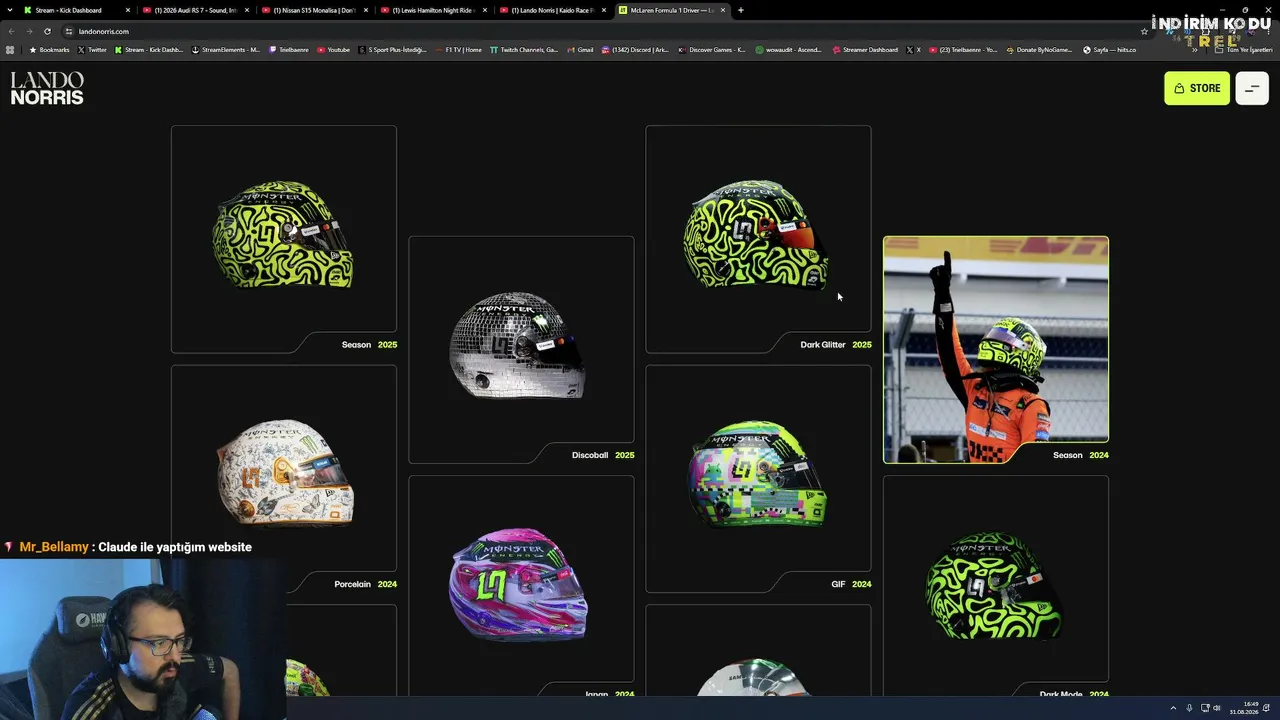Select the McLaren Formula 1 Driver tab
1280x720 pixels.
(x=671, y=10)
